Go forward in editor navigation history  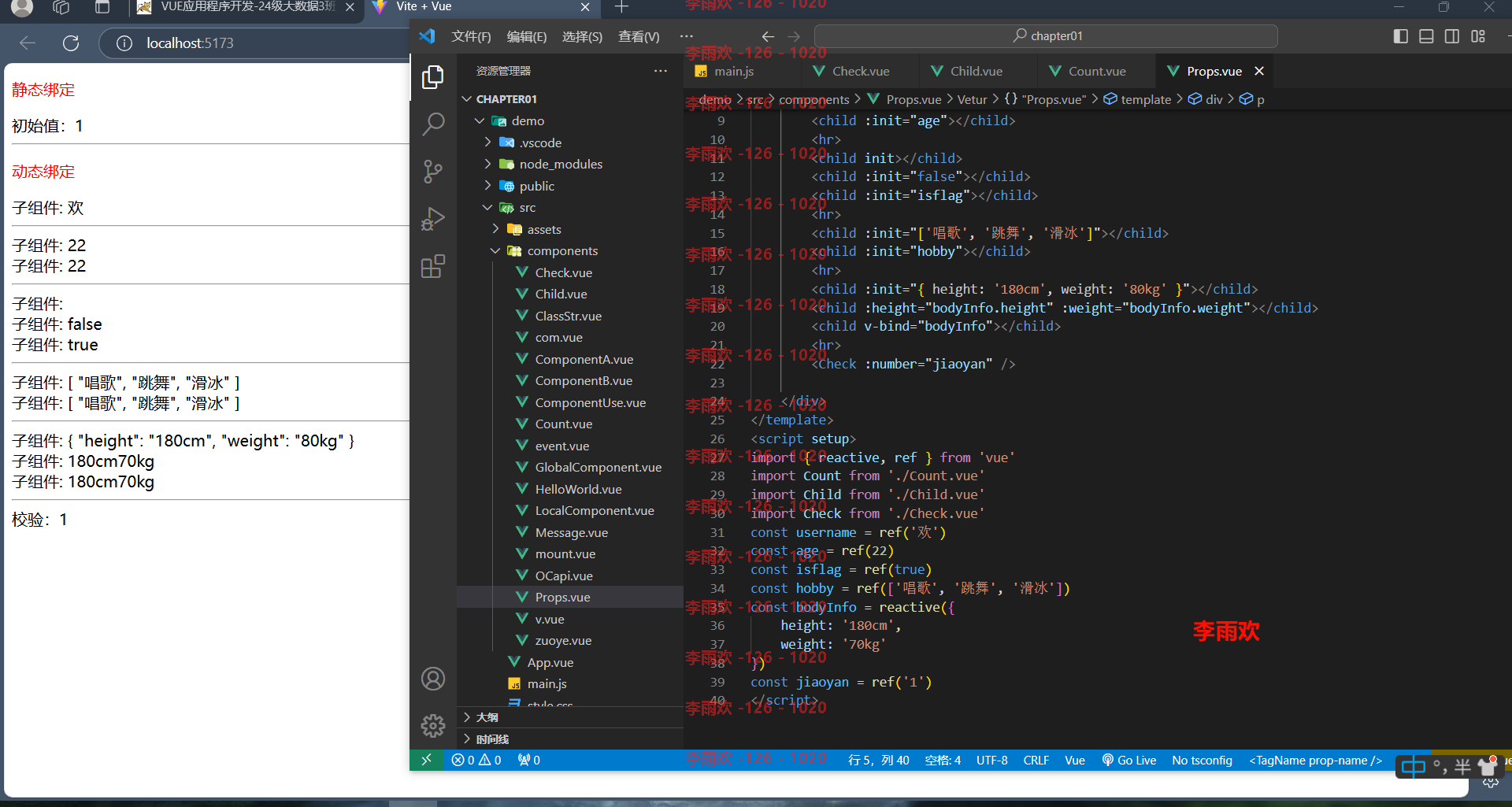[x=794, y=36]
